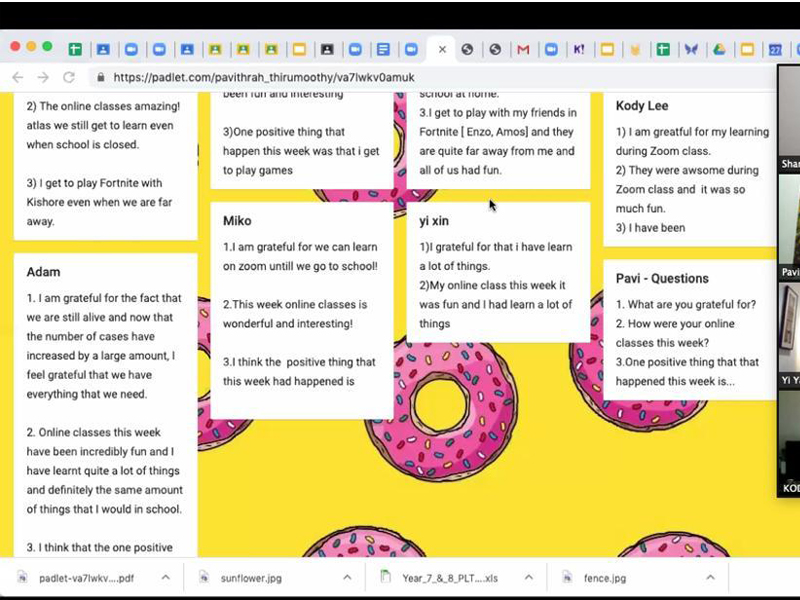Select the black Classroom icon tab
This screenshot has width=800, height=600.
[x=327, y=49]
